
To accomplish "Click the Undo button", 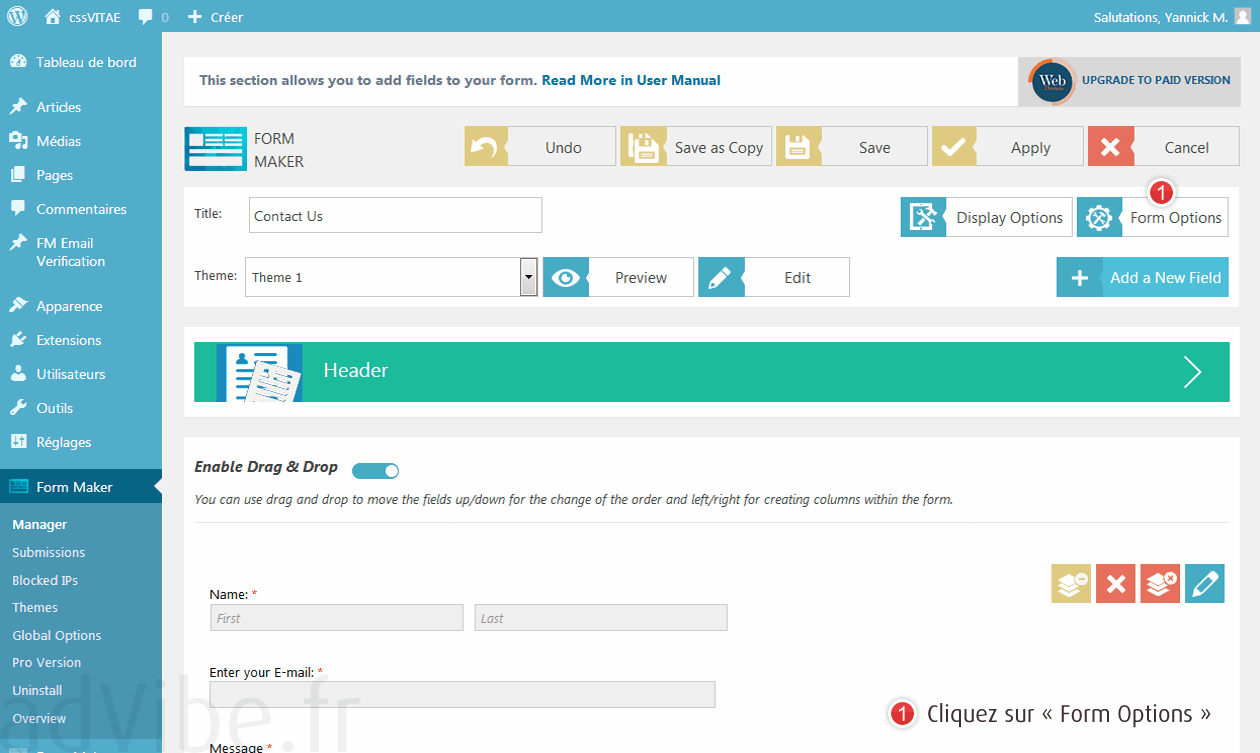I will click(x=540, y=147).
